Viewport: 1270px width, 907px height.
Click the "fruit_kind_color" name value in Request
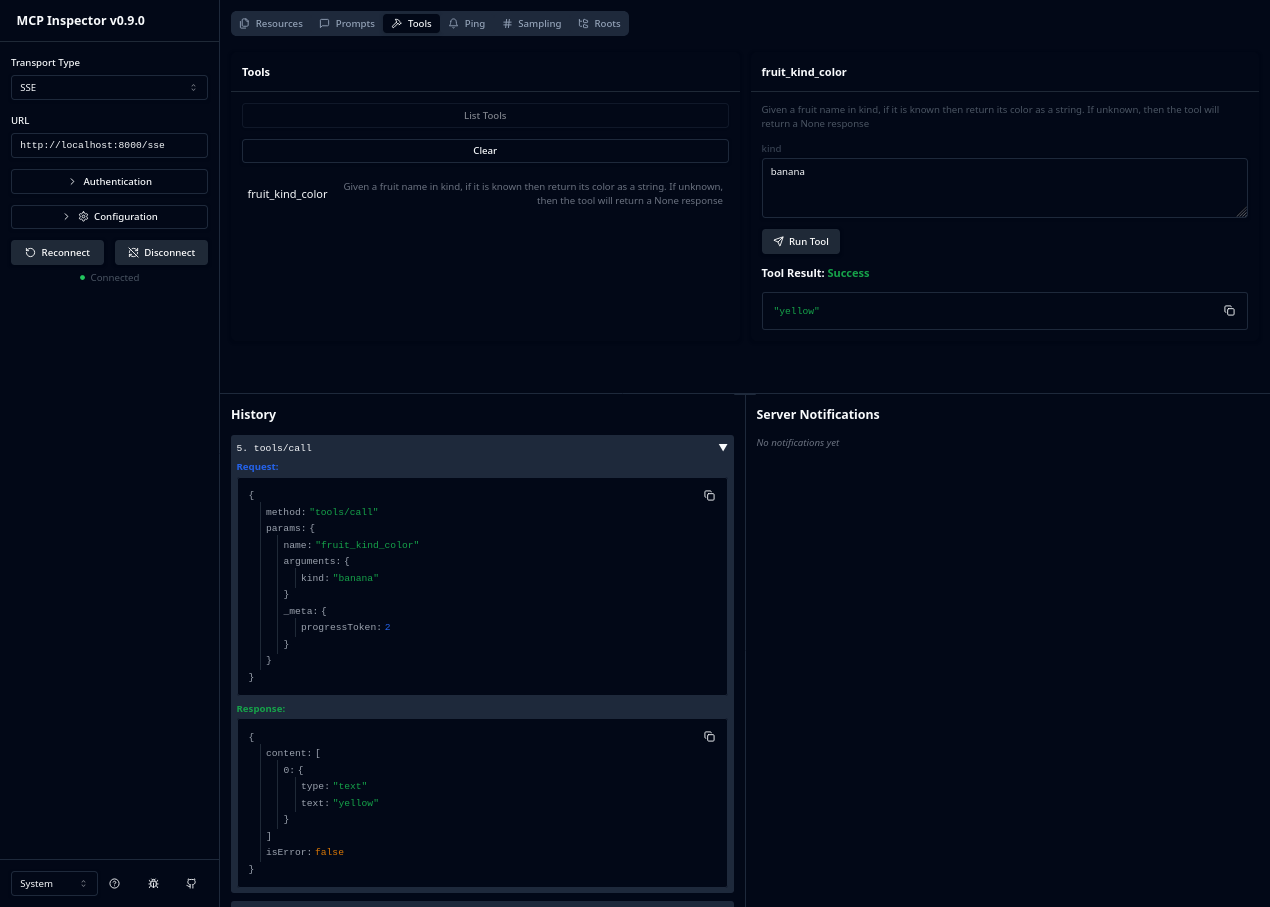[x=367, y=545]
